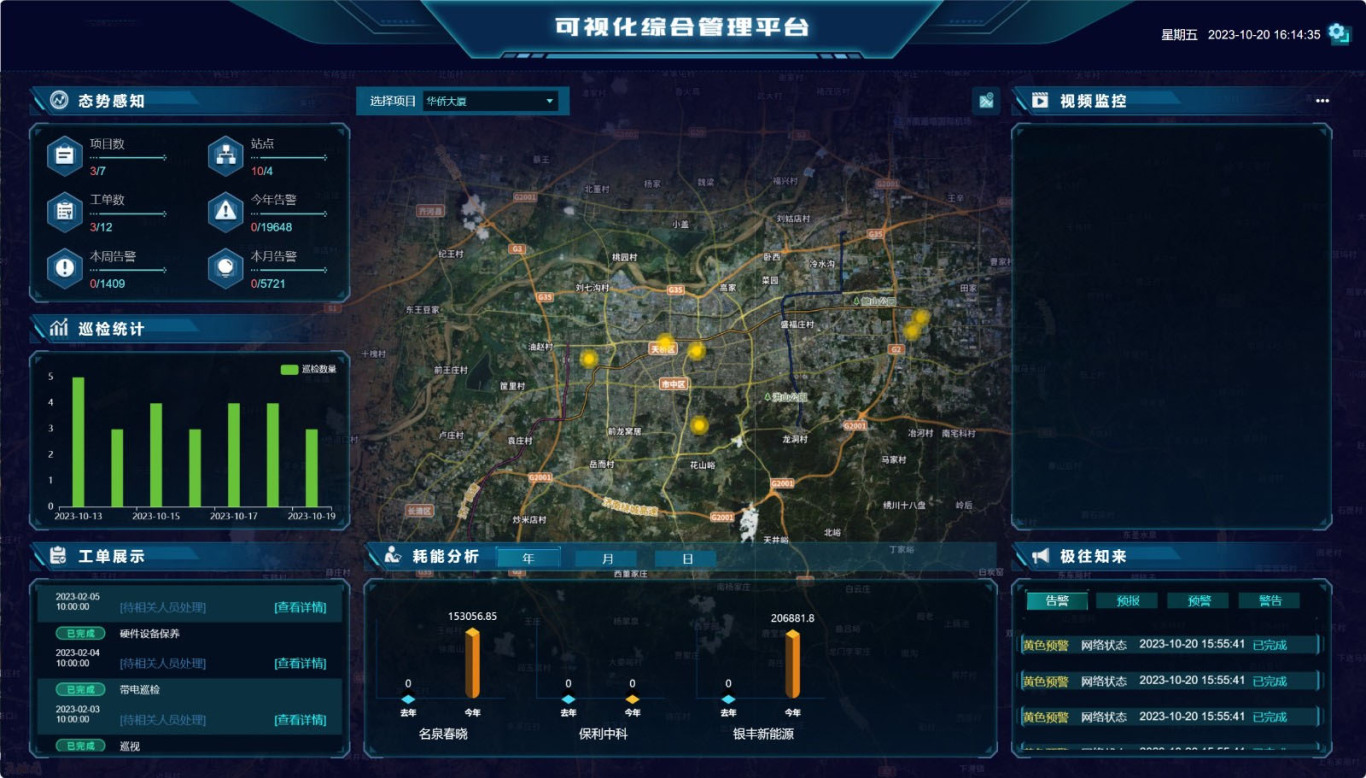1366x778 pixels.
Task: Switch energy analysis to the 月 tab
Action: [607, 559]
